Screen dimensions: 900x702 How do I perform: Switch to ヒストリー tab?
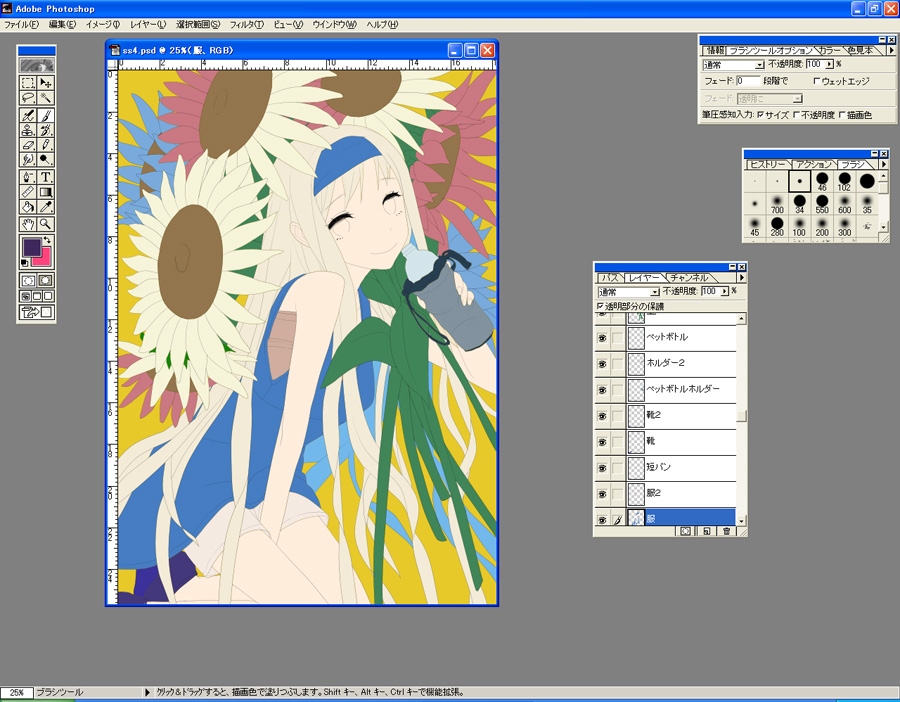tap(767, 165)
